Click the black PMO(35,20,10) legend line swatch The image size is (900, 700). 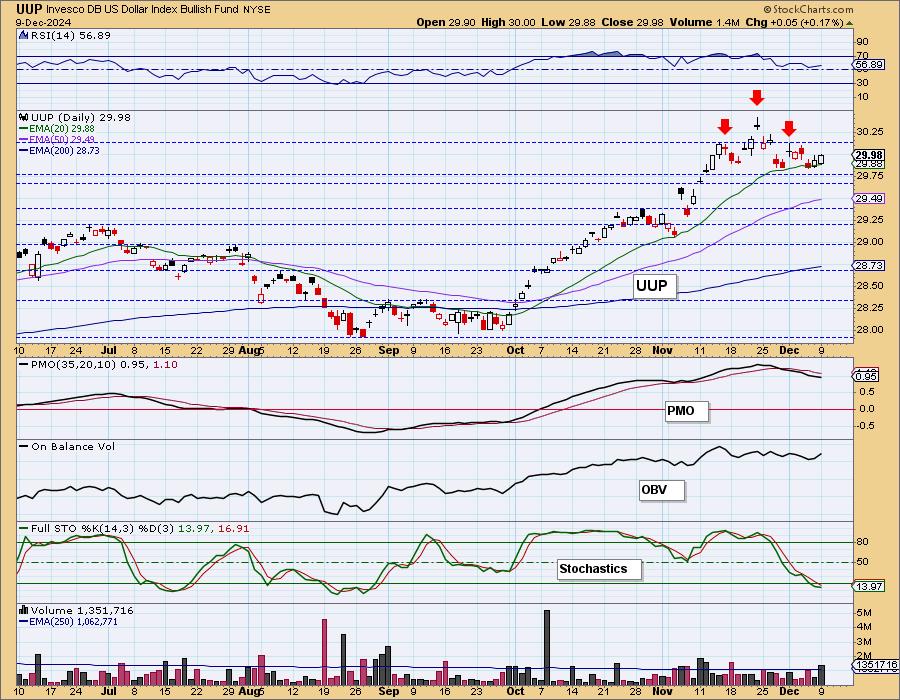click(24, 364)
